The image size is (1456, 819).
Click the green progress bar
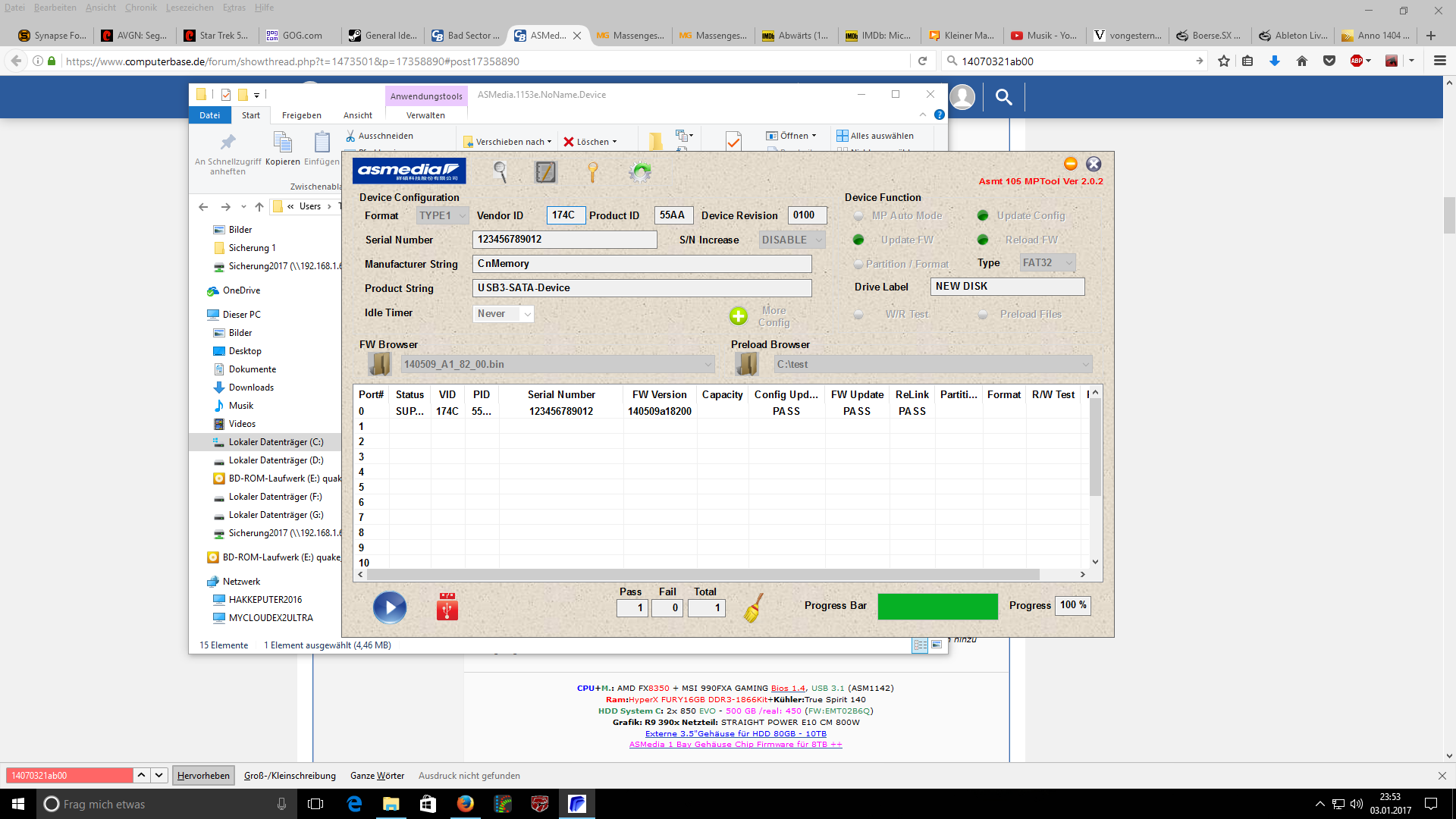[x=937, y=607]
